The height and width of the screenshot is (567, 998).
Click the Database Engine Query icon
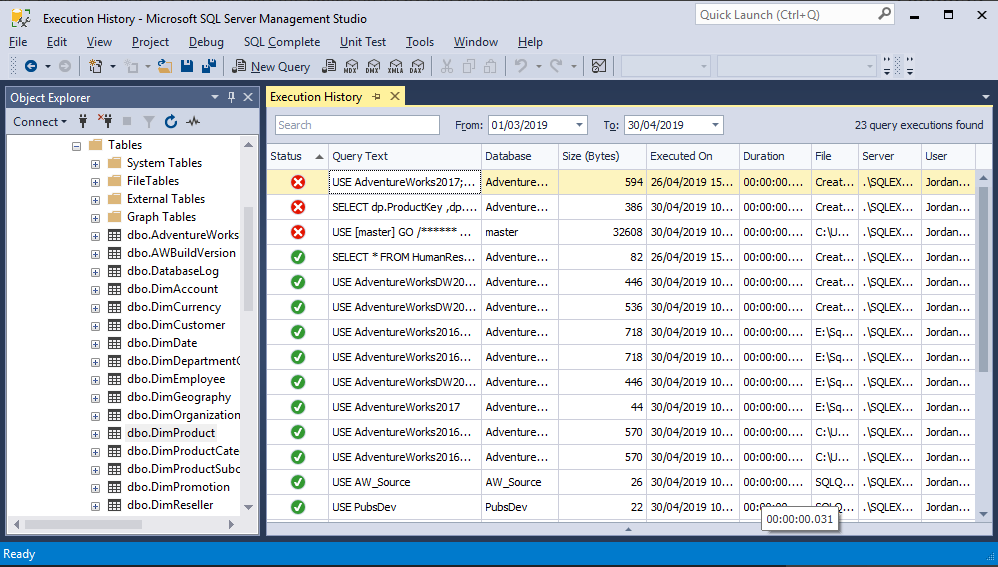pyautogui.click(x=329, y=66)
